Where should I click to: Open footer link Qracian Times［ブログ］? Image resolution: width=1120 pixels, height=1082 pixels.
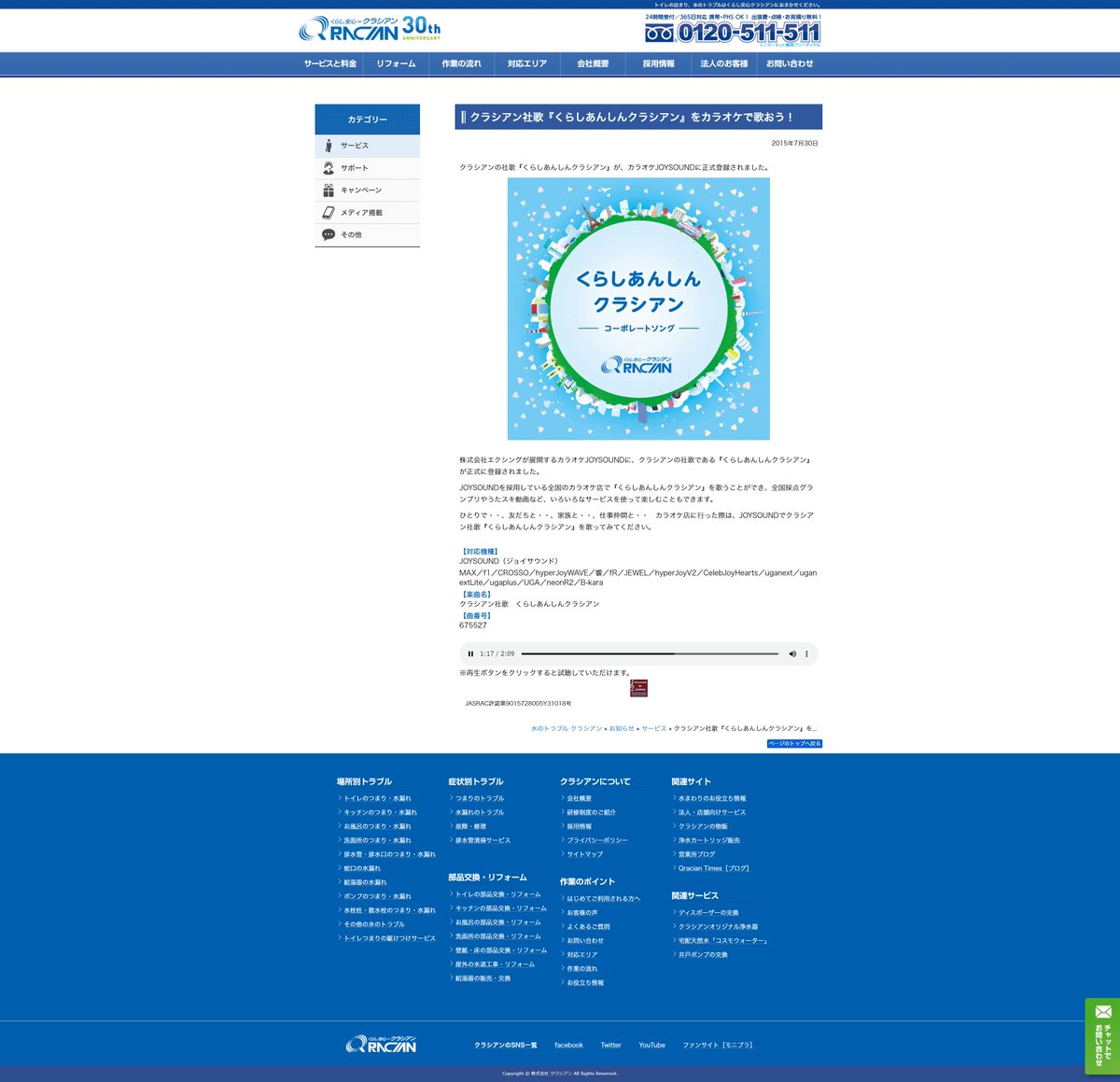point(714,868)
